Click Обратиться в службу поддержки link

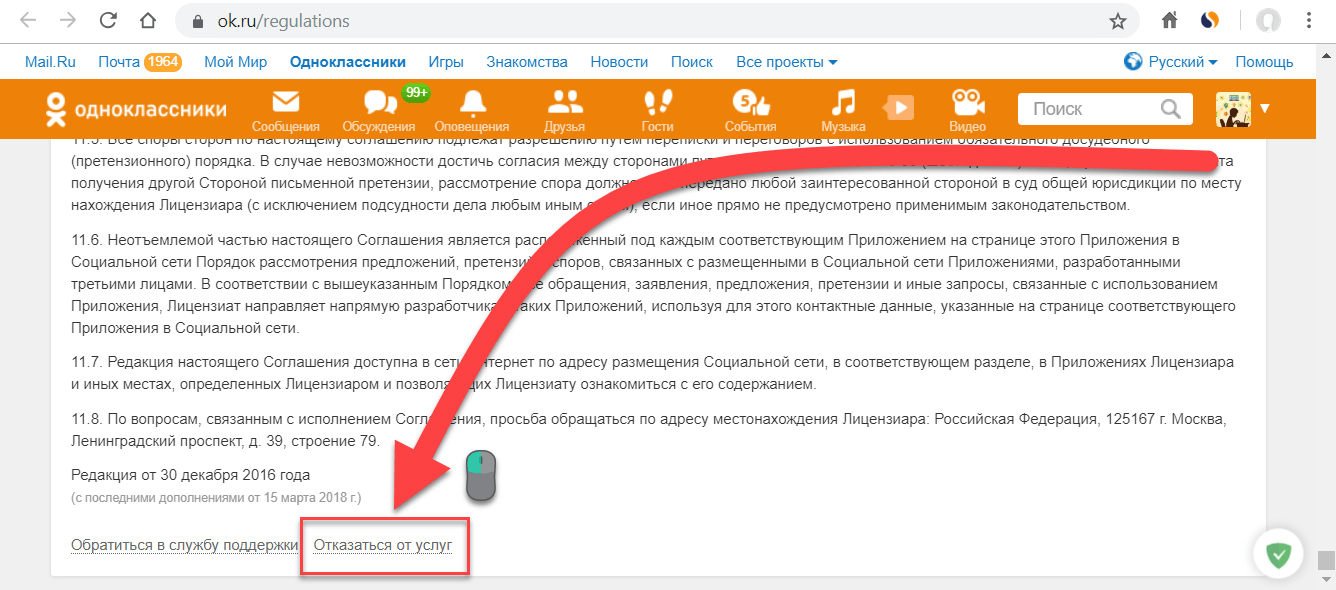(x=185, y=545)
